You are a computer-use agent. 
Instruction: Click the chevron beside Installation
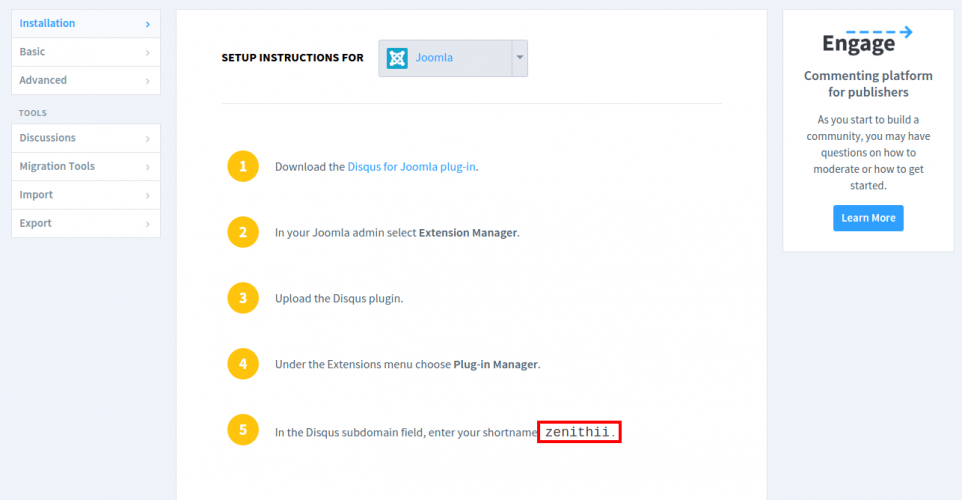click(x=148, y=24)
